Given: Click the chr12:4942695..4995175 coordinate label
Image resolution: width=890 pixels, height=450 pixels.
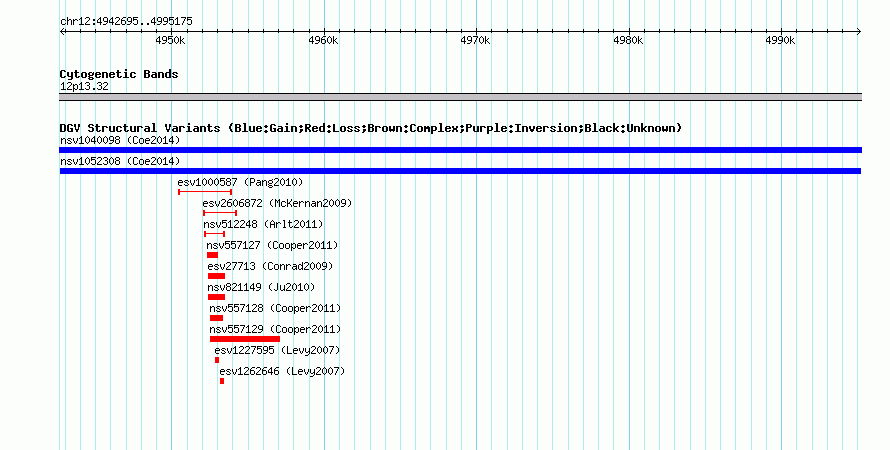Looking at the screenshot, I should pyautogui.click(x=126, y=21).
